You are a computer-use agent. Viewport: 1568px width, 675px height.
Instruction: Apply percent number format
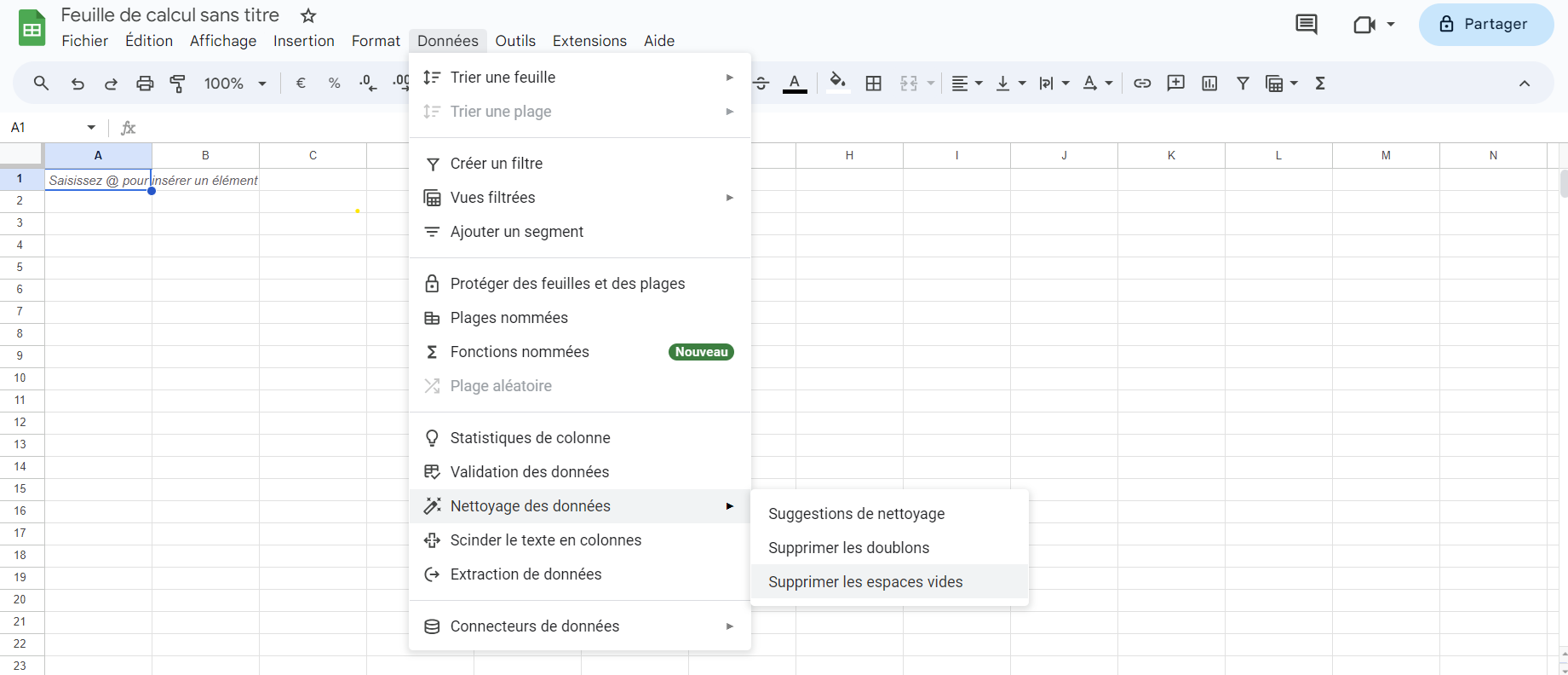334,83
